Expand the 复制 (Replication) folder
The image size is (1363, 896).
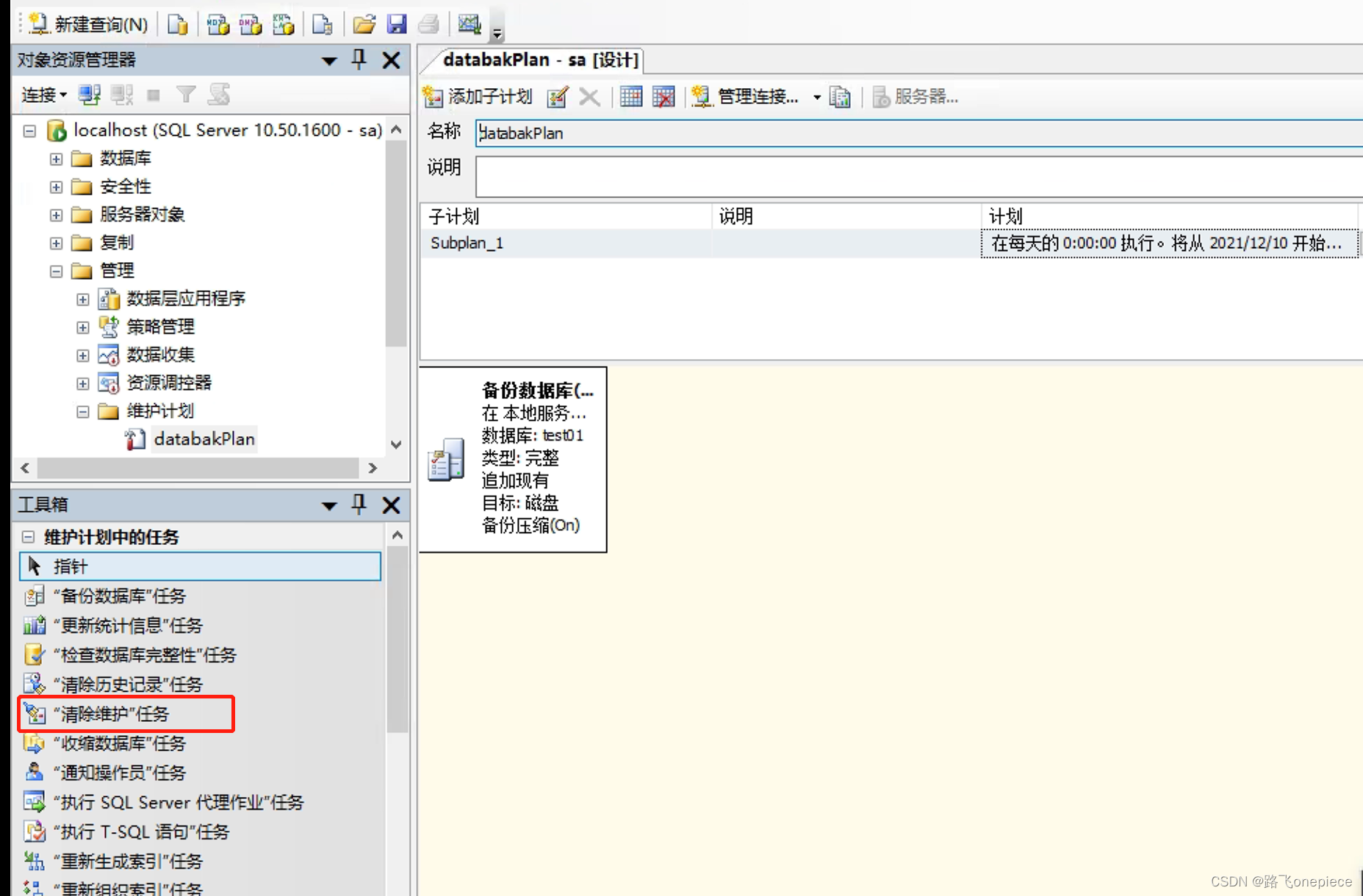(56, 243)
